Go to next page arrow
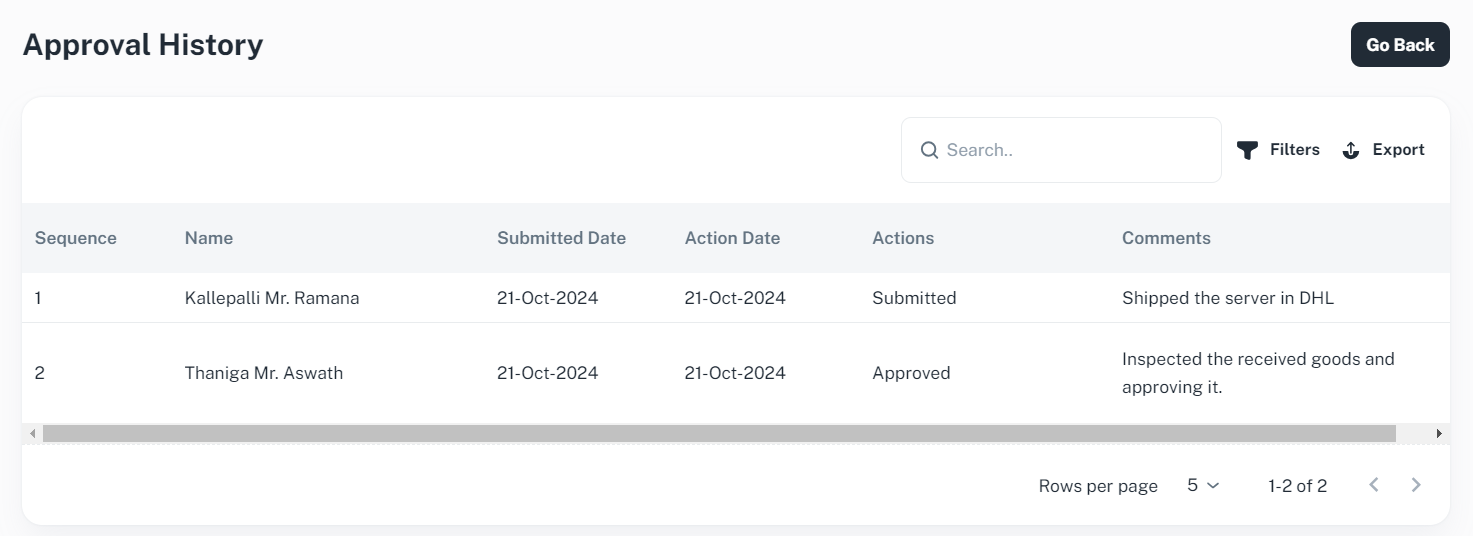Viewport: 1473px width, 536px height. pyautogui.click(x=1416, y=485)
